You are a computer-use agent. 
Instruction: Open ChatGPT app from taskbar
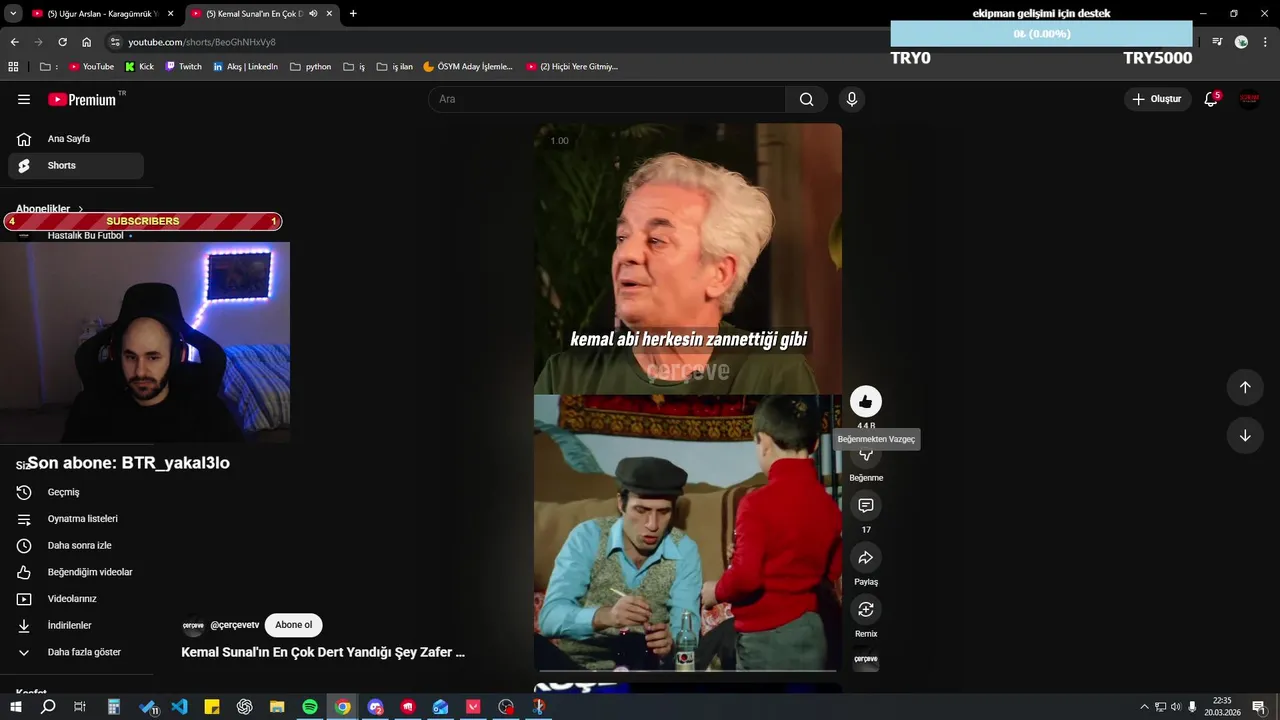point(245,707)
